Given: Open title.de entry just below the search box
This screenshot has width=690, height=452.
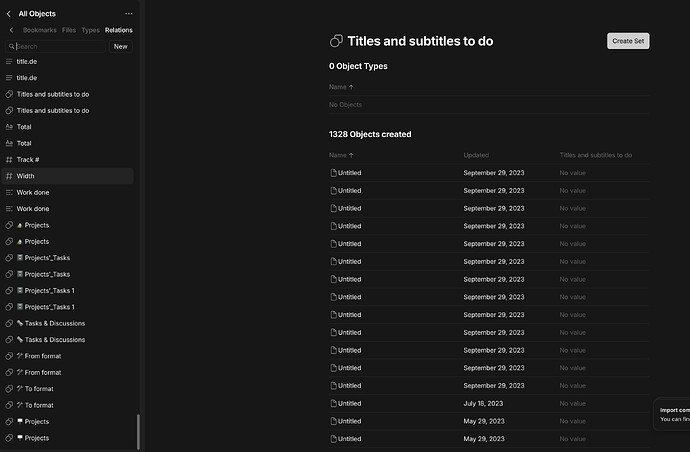Looking at the screenshot, I should (67, 62).
